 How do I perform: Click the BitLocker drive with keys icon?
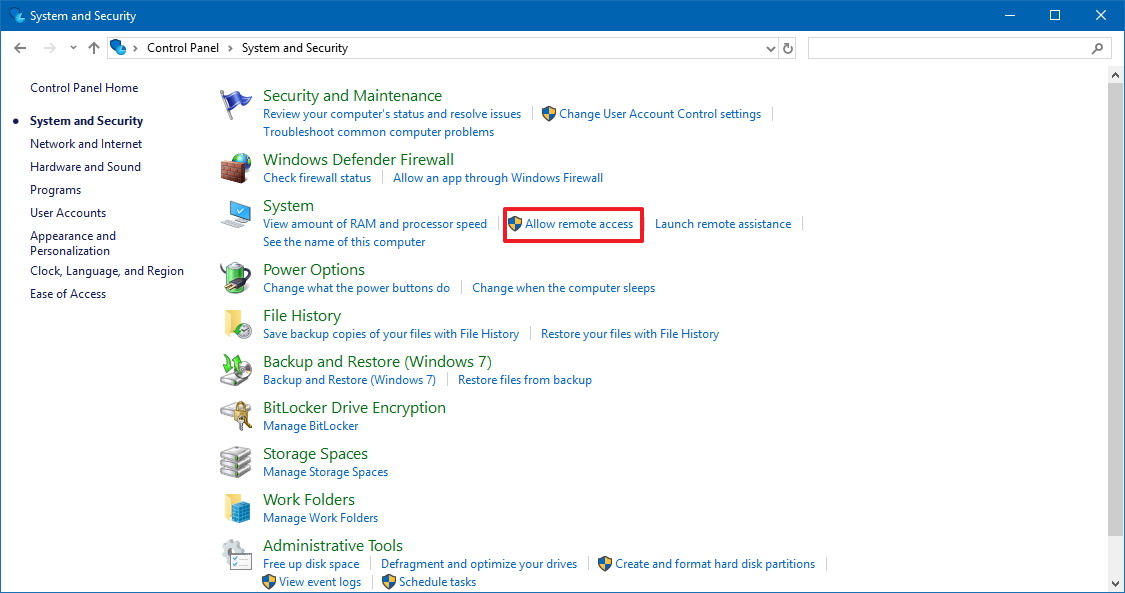click(x=235, y=416)
